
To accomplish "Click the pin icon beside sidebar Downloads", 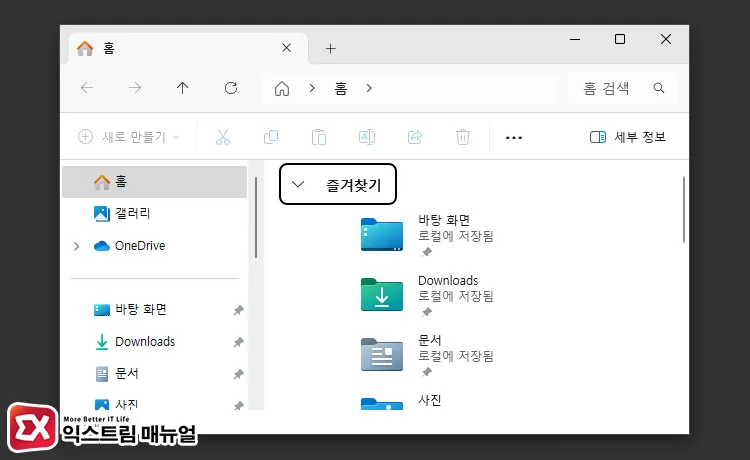I will [238, 342].
